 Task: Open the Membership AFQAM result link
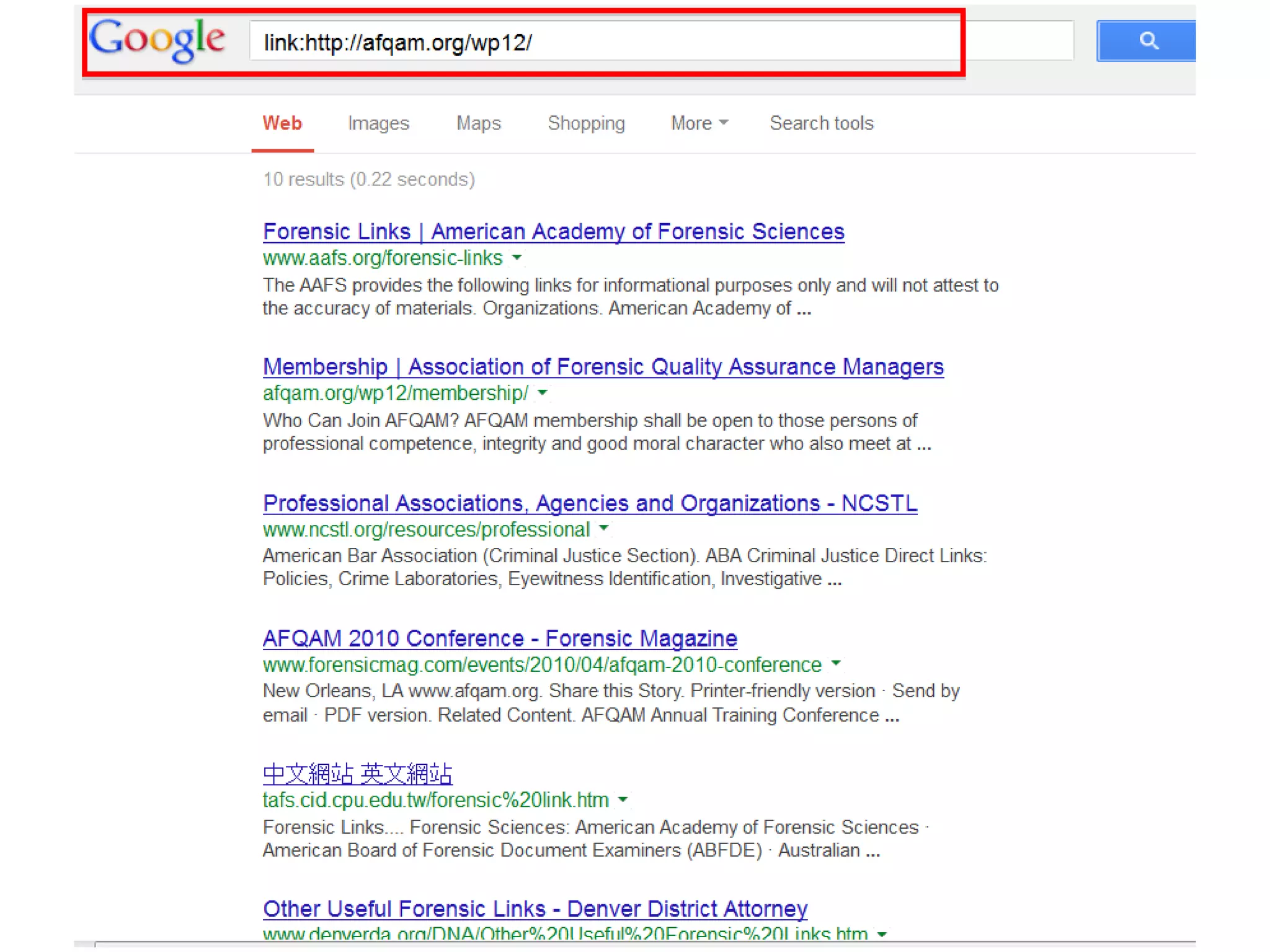tap(603, 367)
